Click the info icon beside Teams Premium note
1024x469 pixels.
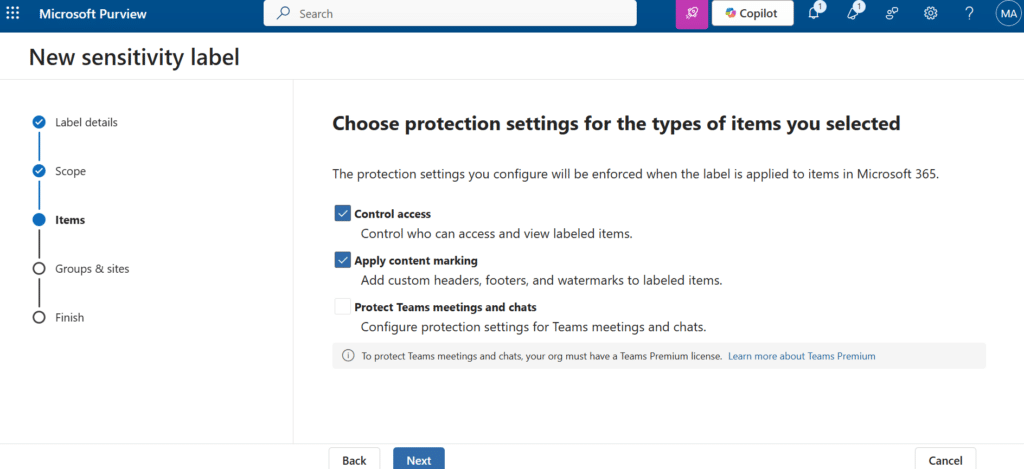click(x=348, y=355)
